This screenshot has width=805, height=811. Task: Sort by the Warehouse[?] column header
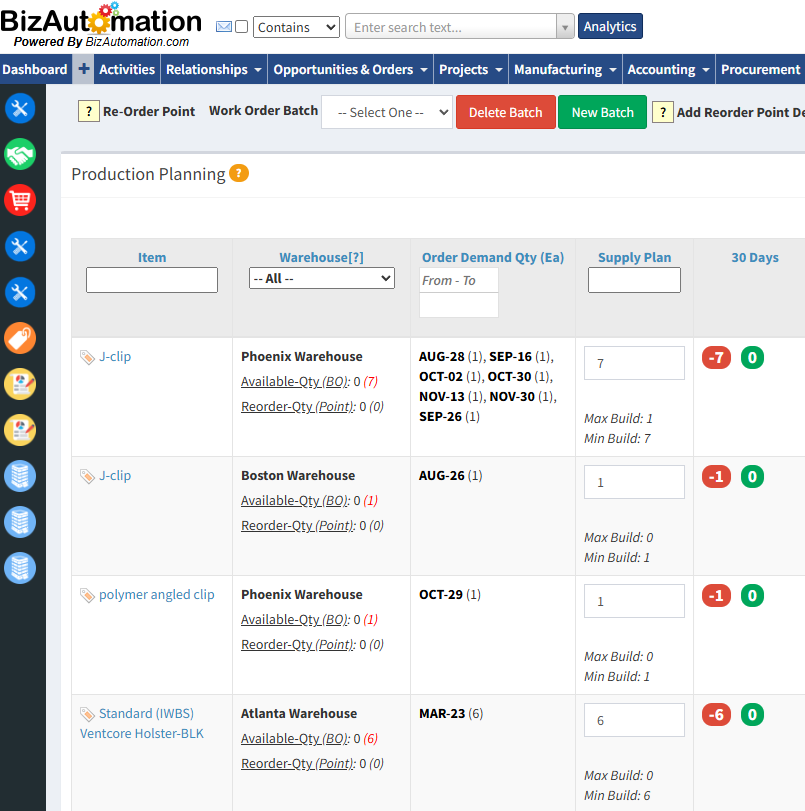(x=321, y=258)
